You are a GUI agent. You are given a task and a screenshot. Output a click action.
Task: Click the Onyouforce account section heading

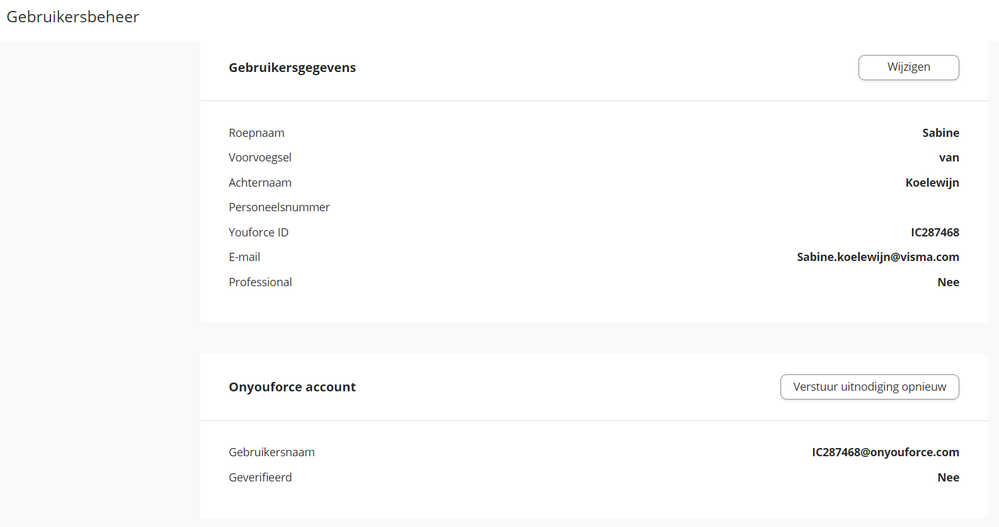coord(292,387)
